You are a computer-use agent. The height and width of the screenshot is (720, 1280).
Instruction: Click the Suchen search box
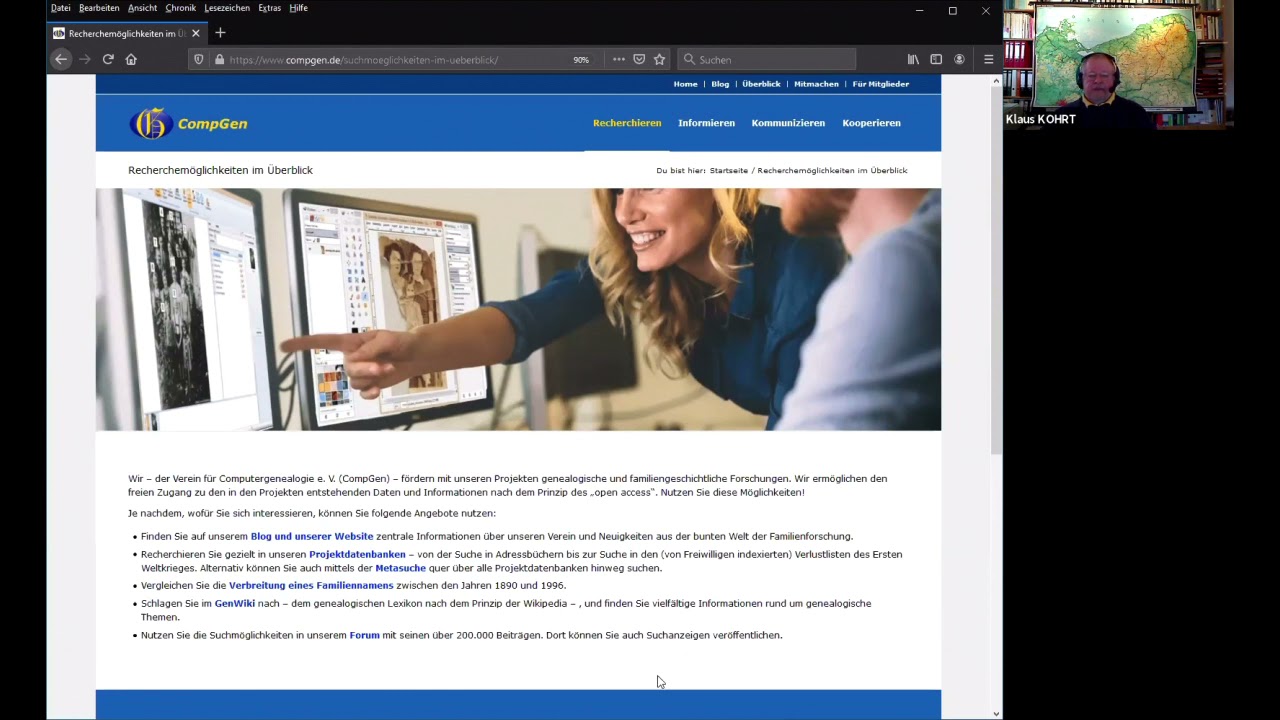point(766,59)
